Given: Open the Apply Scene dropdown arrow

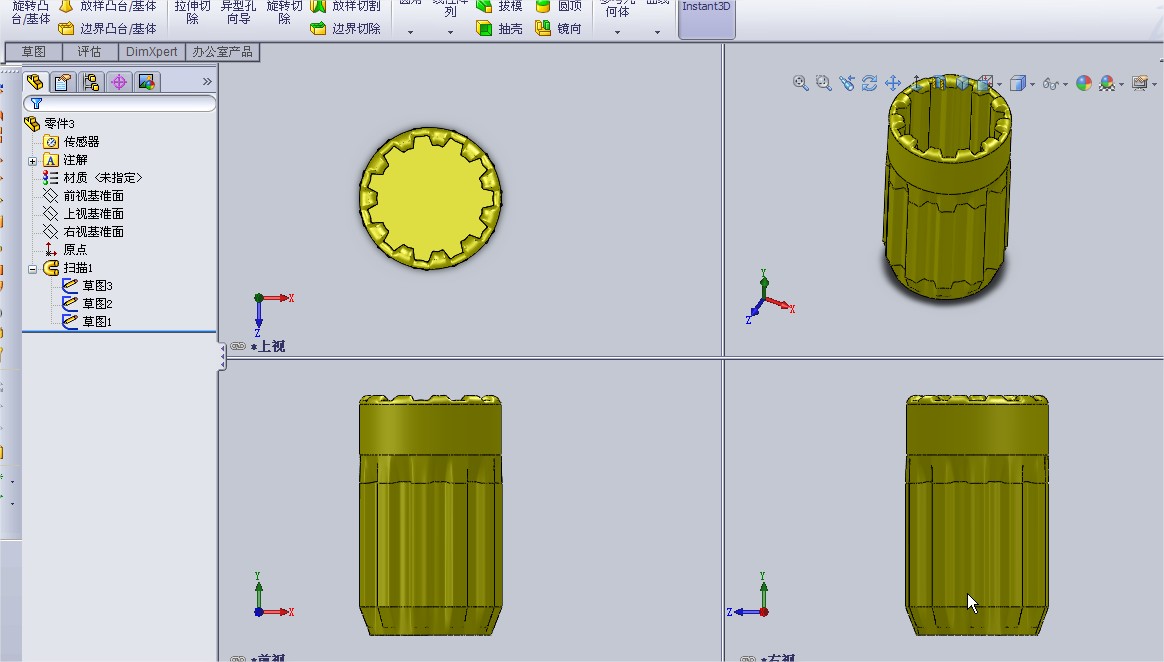Looking at the screenshot, I should point(1121,84).
